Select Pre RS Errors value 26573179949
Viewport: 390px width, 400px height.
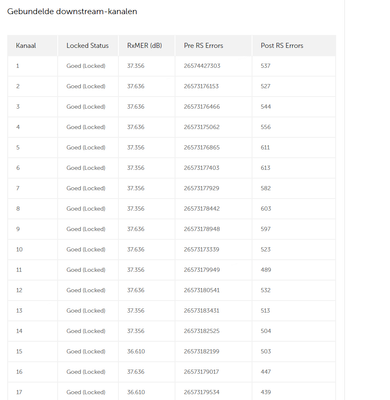tap(202, 270)
